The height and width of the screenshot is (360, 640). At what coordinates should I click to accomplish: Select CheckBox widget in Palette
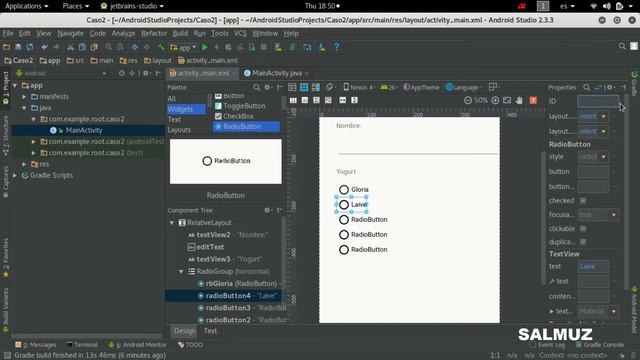coord(234,116)
